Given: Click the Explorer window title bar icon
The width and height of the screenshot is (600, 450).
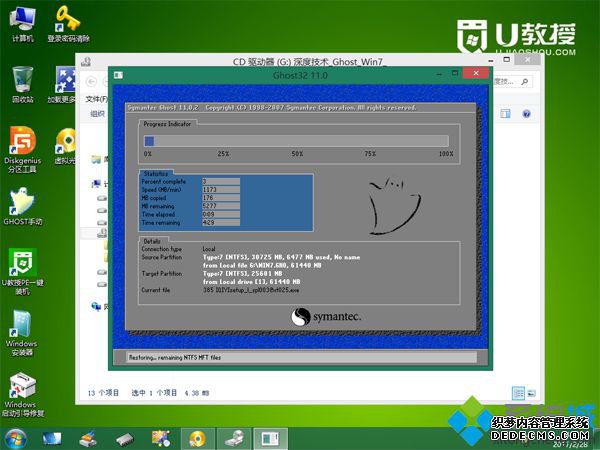Looking at the screenshot, I should coord(86,62).
